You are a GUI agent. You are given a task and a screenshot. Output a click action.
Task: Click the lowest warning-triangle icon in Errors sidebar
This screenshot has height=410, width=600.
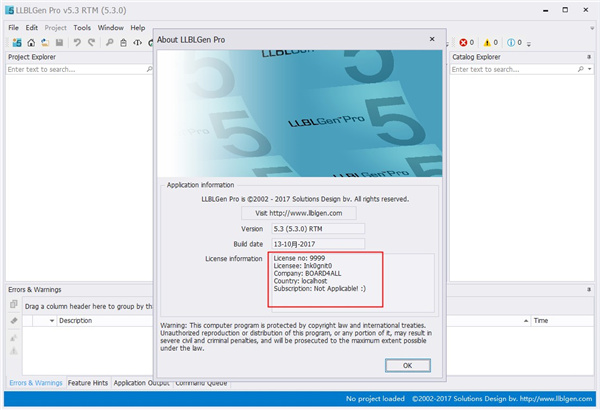tap(14, 351)
